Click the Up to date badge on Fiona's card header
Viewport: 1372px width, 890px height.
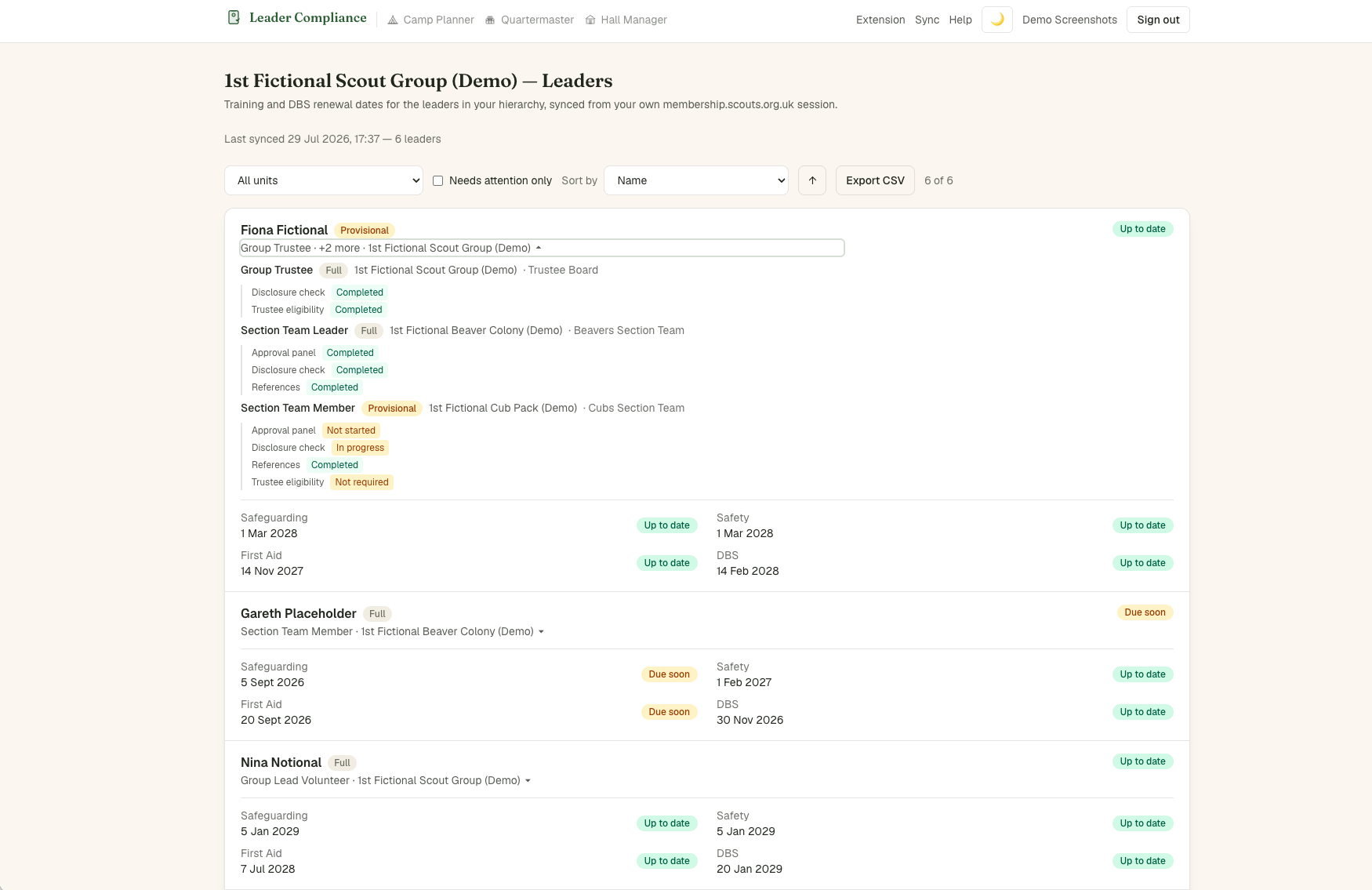(x=1142, y=229)
